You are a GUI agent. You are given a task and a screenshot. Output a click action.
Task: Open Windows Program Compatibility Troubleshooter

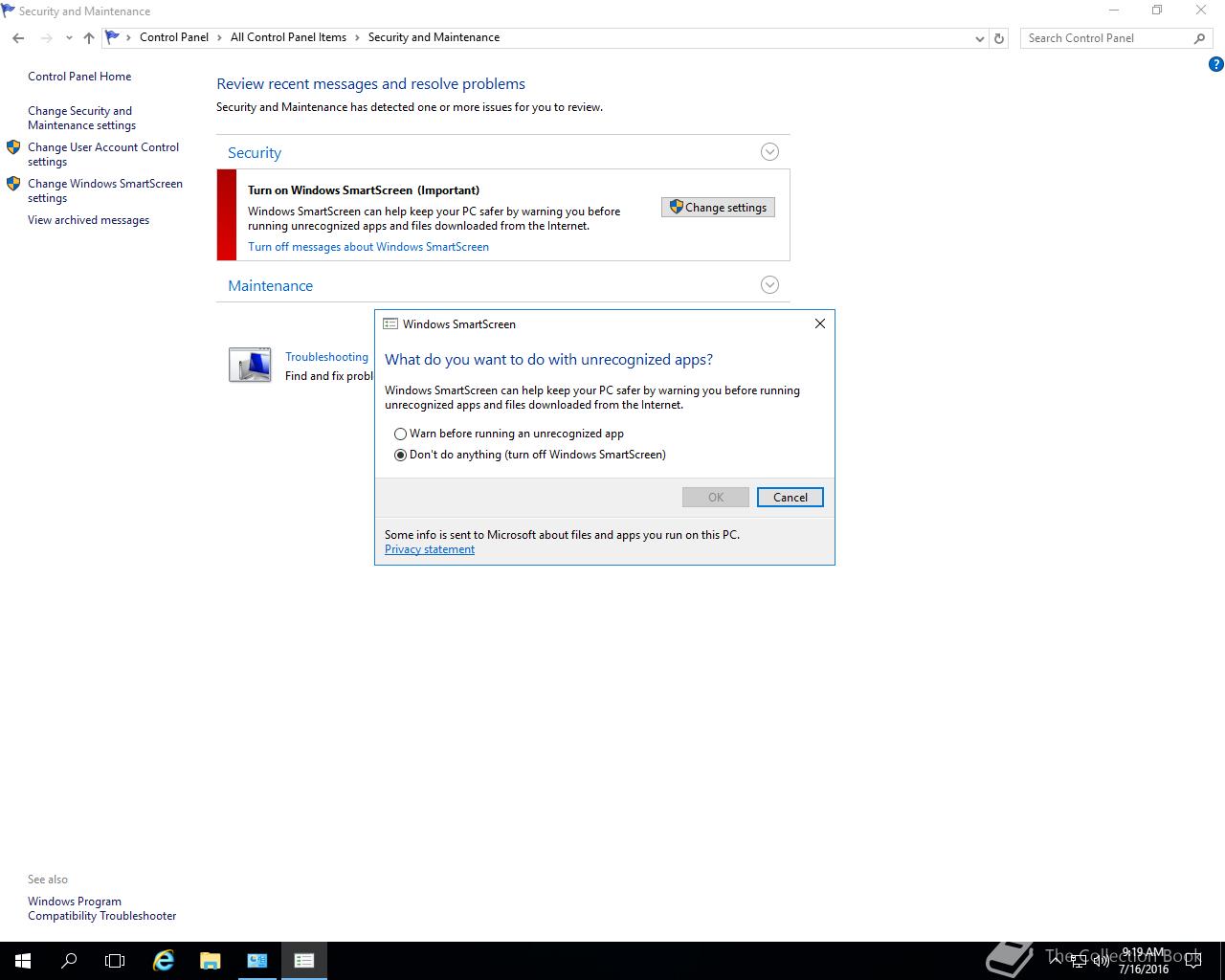pos(102,908)
